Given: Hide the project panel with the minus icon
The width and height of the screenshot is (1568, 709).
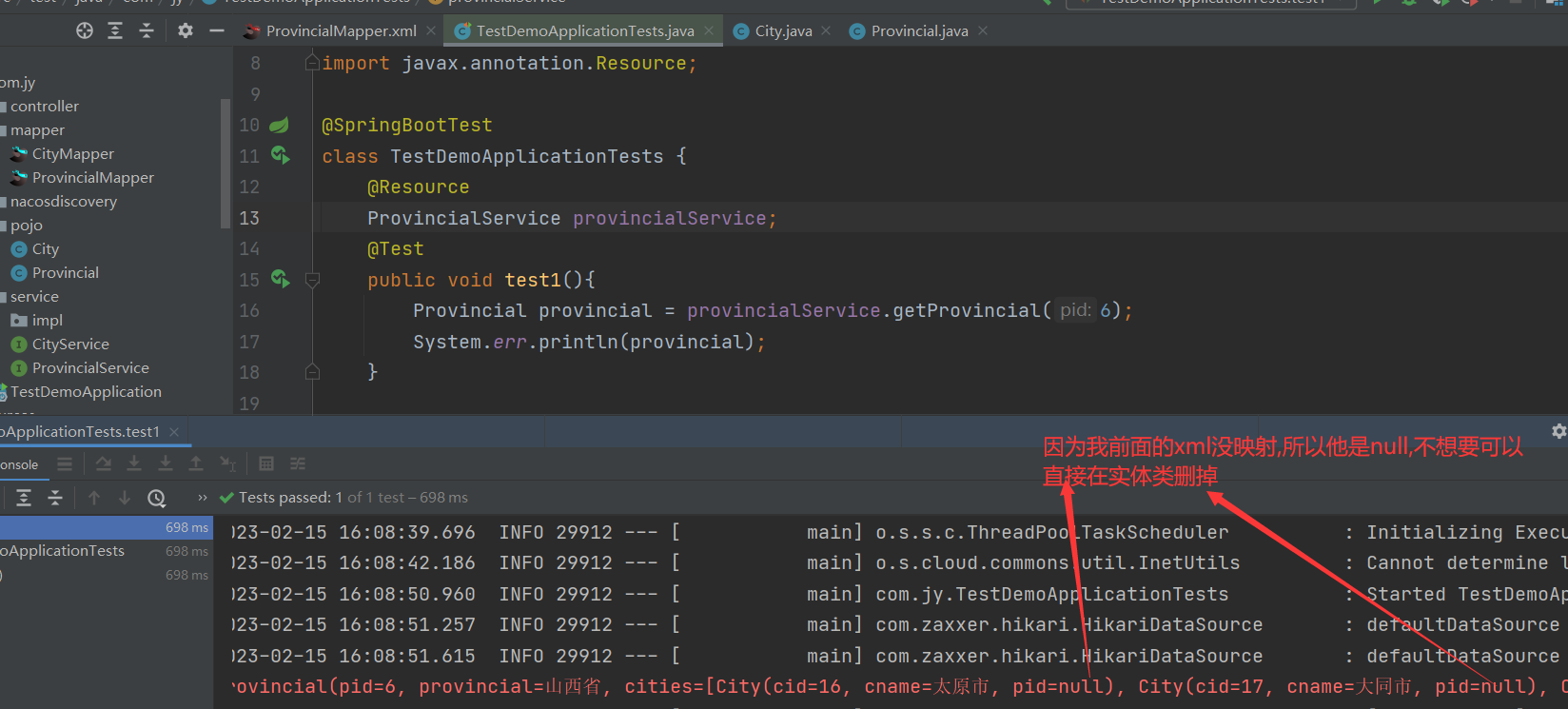Looking at the screenshot, I should click(x=217, y=30).
